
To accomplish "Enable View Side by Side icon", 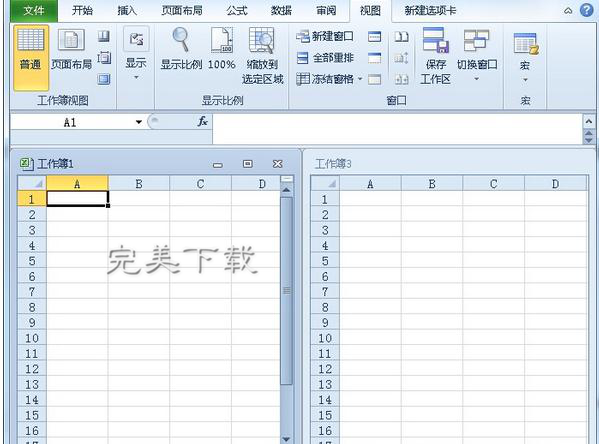I will point(401,36).
